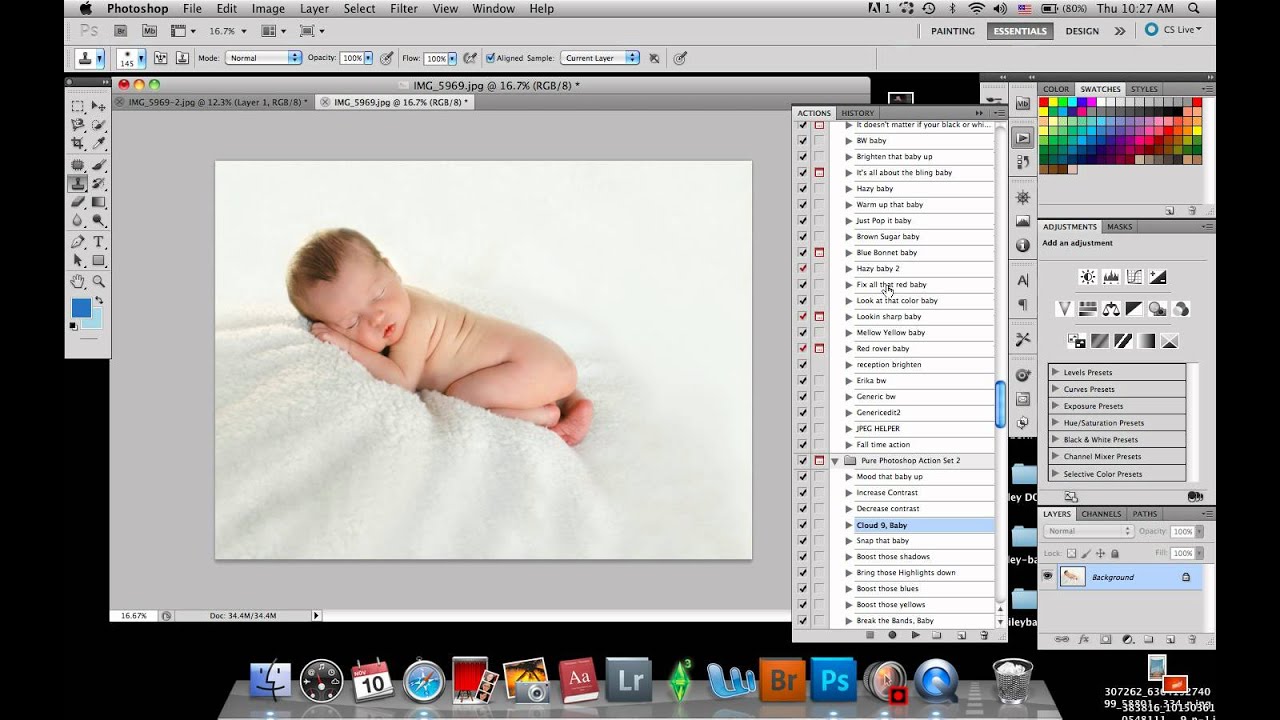Viewport: 1280px width, 720px height.
Task: Click the Brightness/Contrast adjustment icon
Action: tap(1087, 277)
